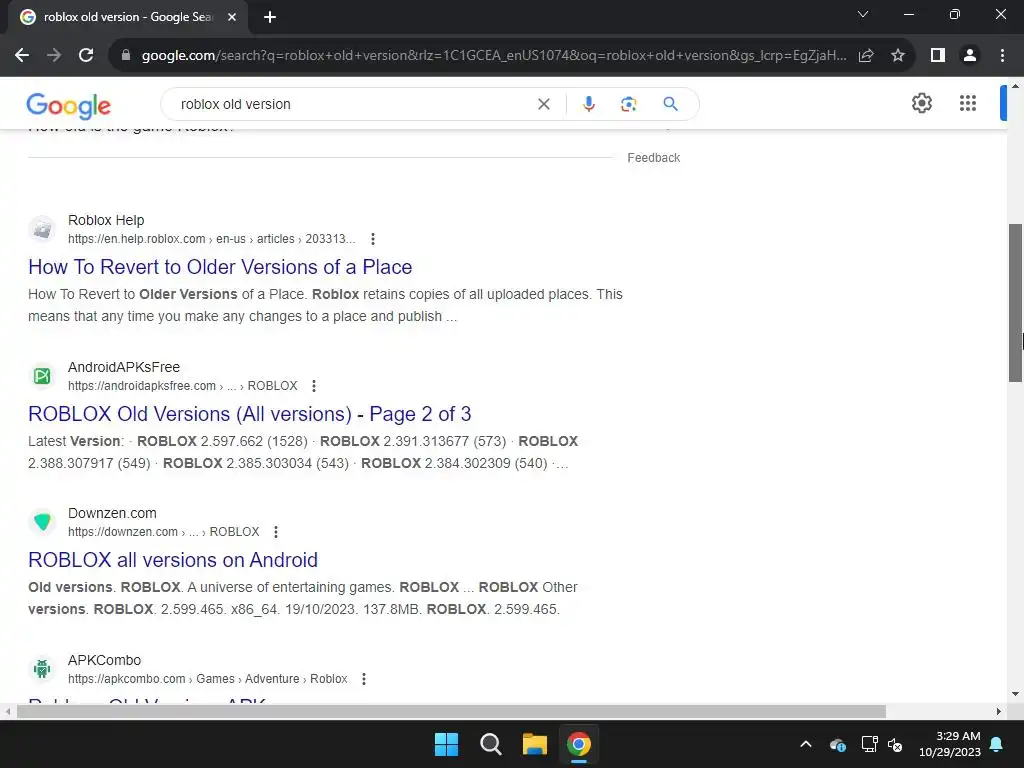The image size is (1024, 768).
Task: Go to the Google homepage via logo
Action: coord(69,105)
